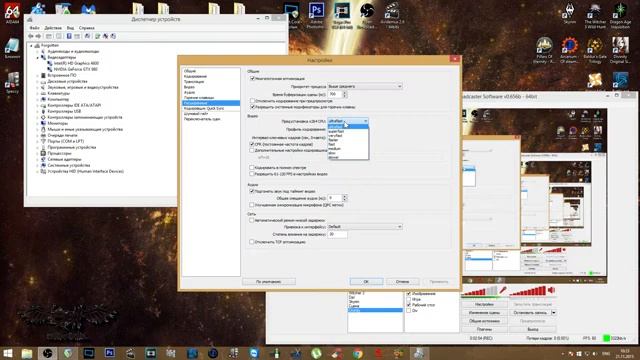Viewport: 640px width, 360px height.
Task: Adjust the microphone volume meter in OBS
Action: coord(480,291)
